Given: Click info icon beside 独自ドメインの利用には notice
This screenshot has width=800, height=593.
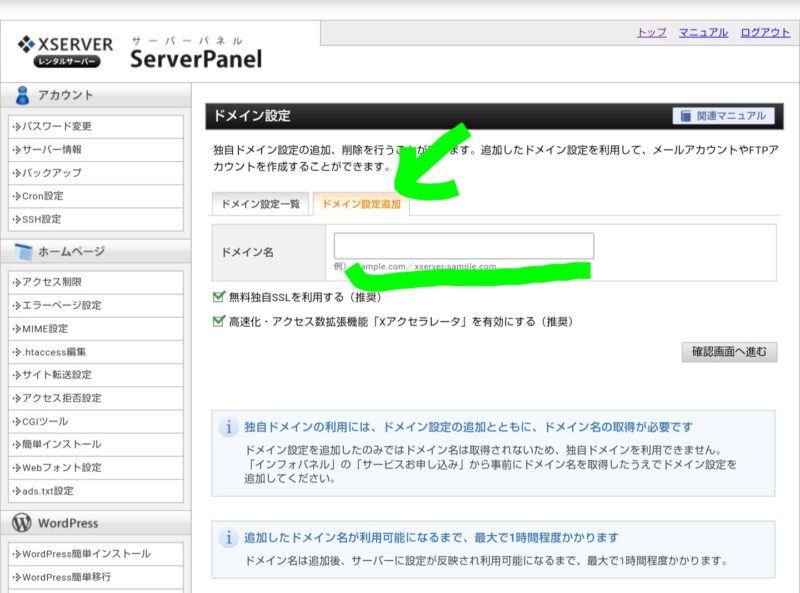Looking at the screenshot, I should tap(229, 427).
